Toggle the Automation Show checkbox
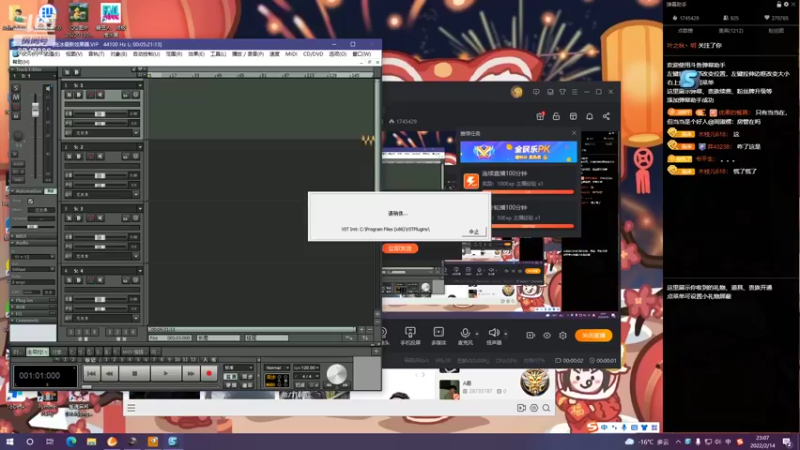Image resolution: width=800 pixels, height=450 pixels. (31, 201)
